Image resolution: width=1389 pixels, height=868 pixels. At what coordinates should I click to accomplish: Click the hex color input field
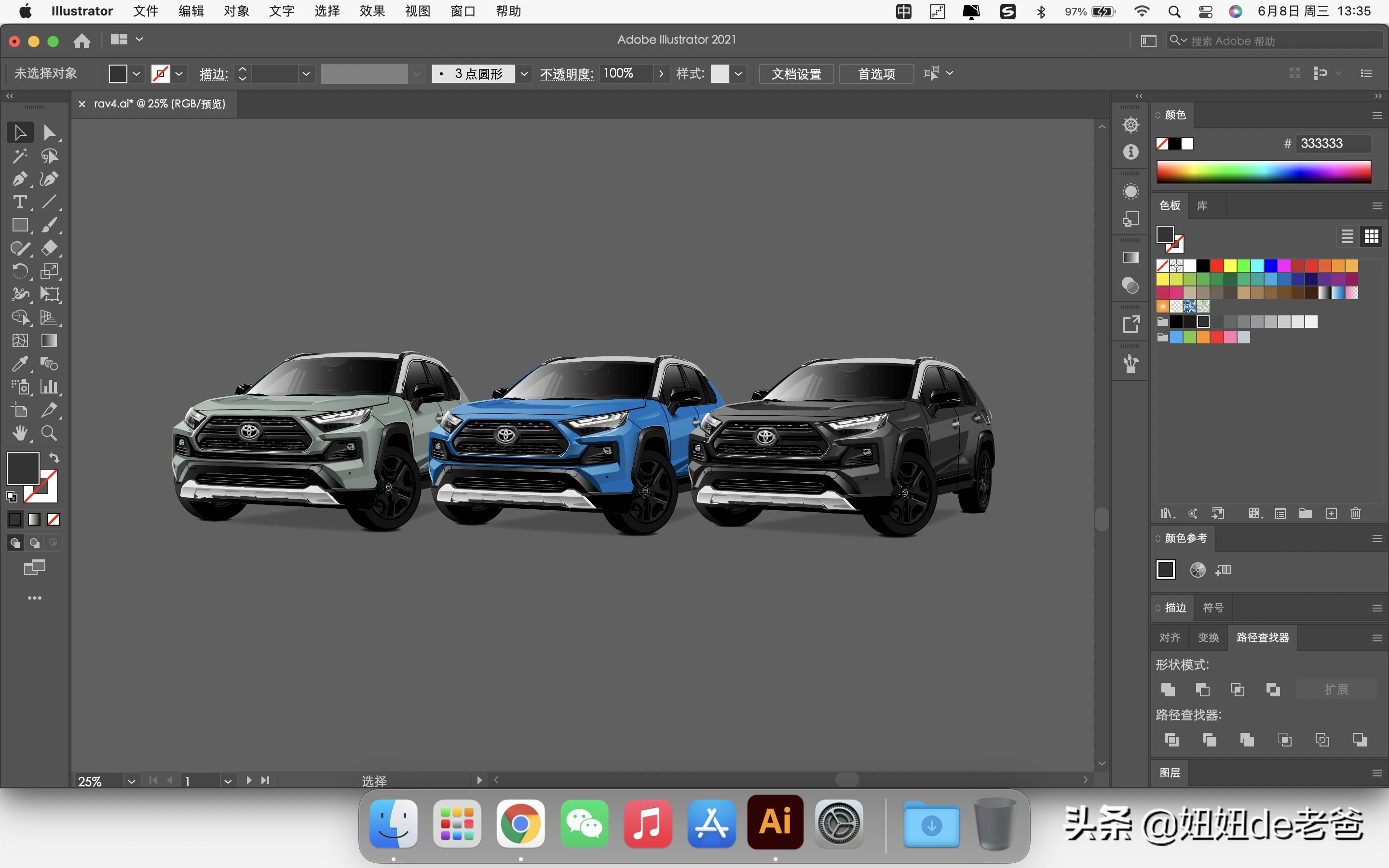[1333, 144]
